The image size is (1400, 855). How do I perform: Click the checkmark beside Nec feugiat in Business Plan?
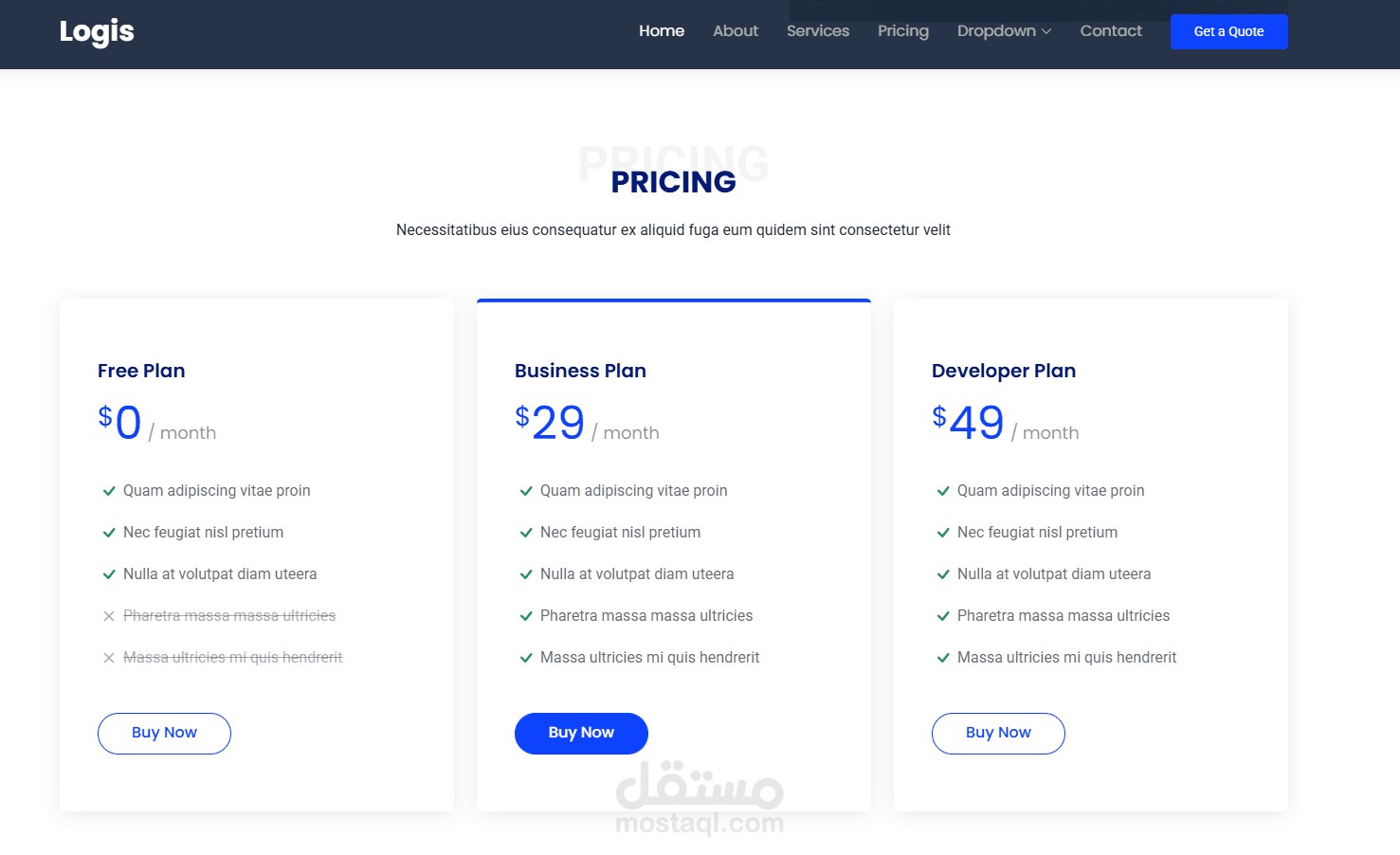(x=526, y=533)
